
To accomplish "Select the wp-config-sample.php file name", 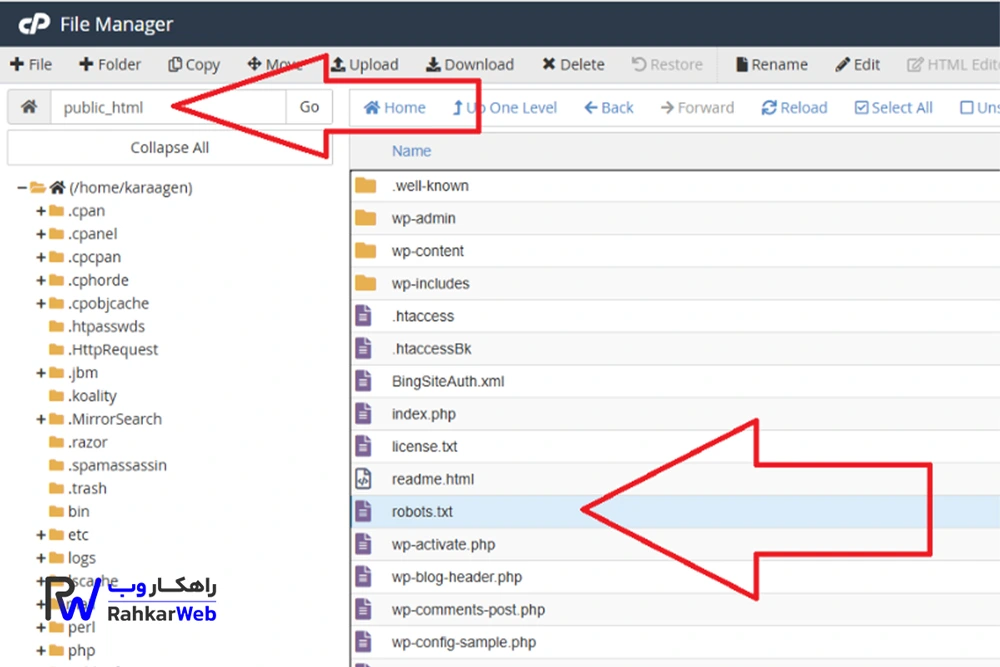I will [464, 642].
